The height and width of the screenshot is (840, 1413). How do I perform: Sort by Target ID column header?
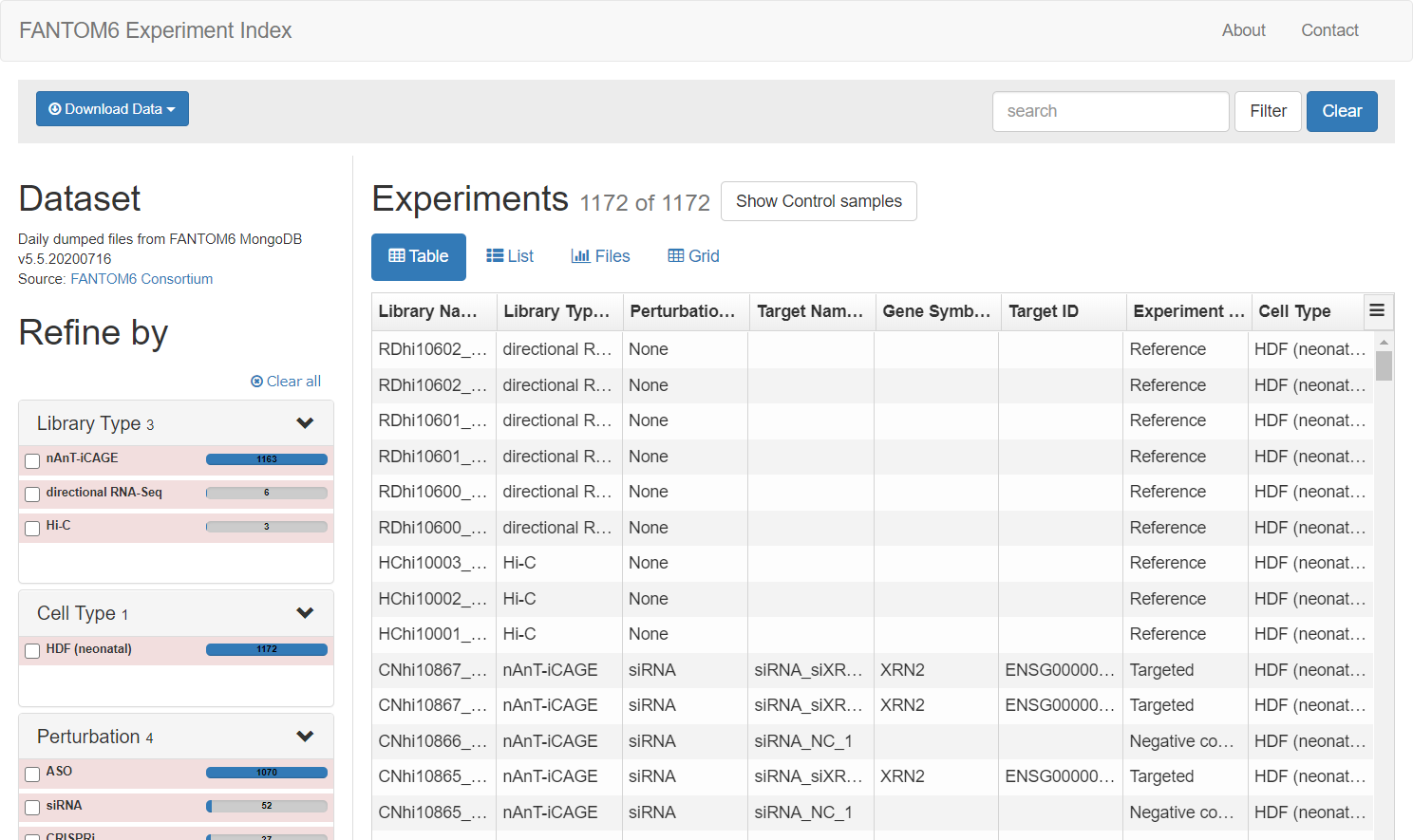pyautogui.click(x=1064, y=311)
